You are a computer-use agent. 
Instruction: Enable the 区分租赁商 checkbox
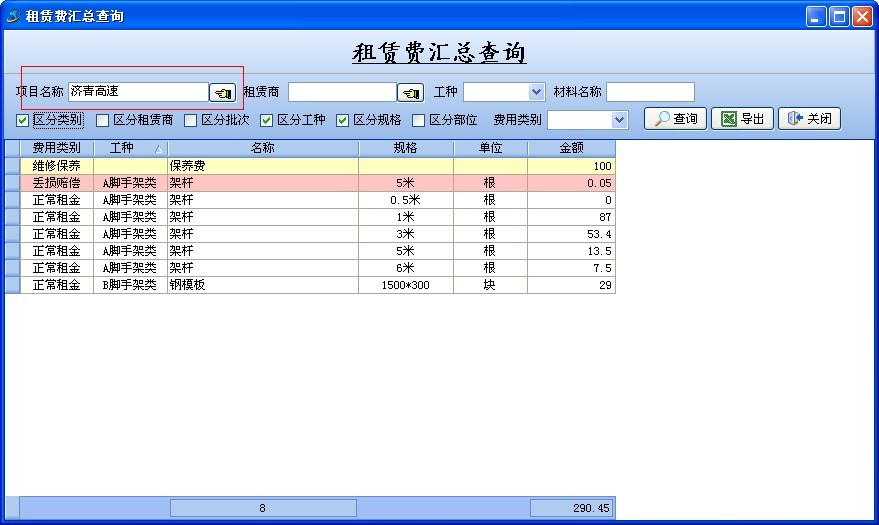(102, 121)
